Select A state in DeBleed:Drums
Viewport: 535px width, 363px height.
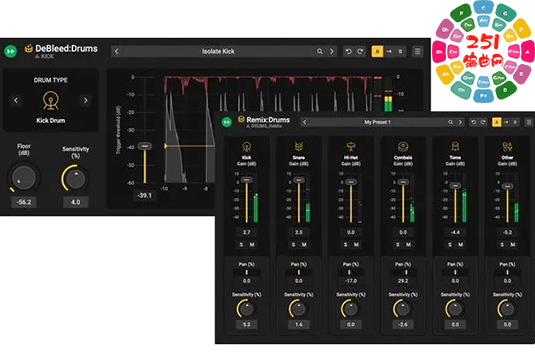[x=377, y=52]
